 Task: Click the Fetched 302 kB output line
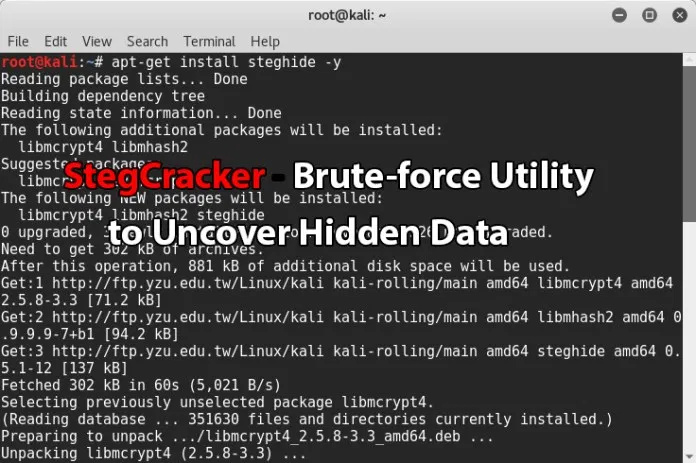[141, 385]
